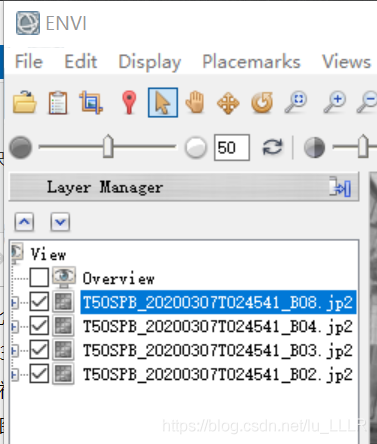
Task: Expand all layers with down chevron button
Action: click(x=60, y=222)
